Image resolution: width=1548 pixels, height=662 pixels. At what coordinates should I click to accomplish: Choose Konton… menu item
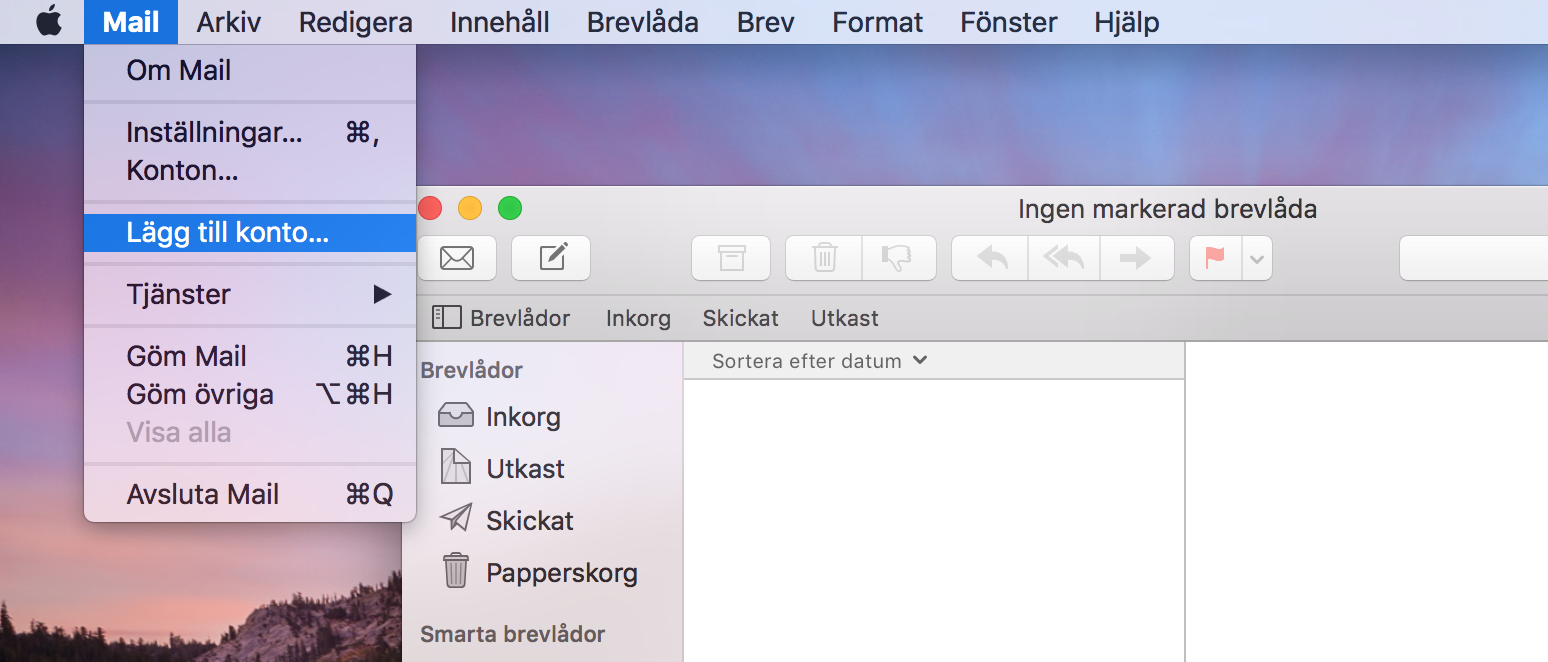coord(250,171)
